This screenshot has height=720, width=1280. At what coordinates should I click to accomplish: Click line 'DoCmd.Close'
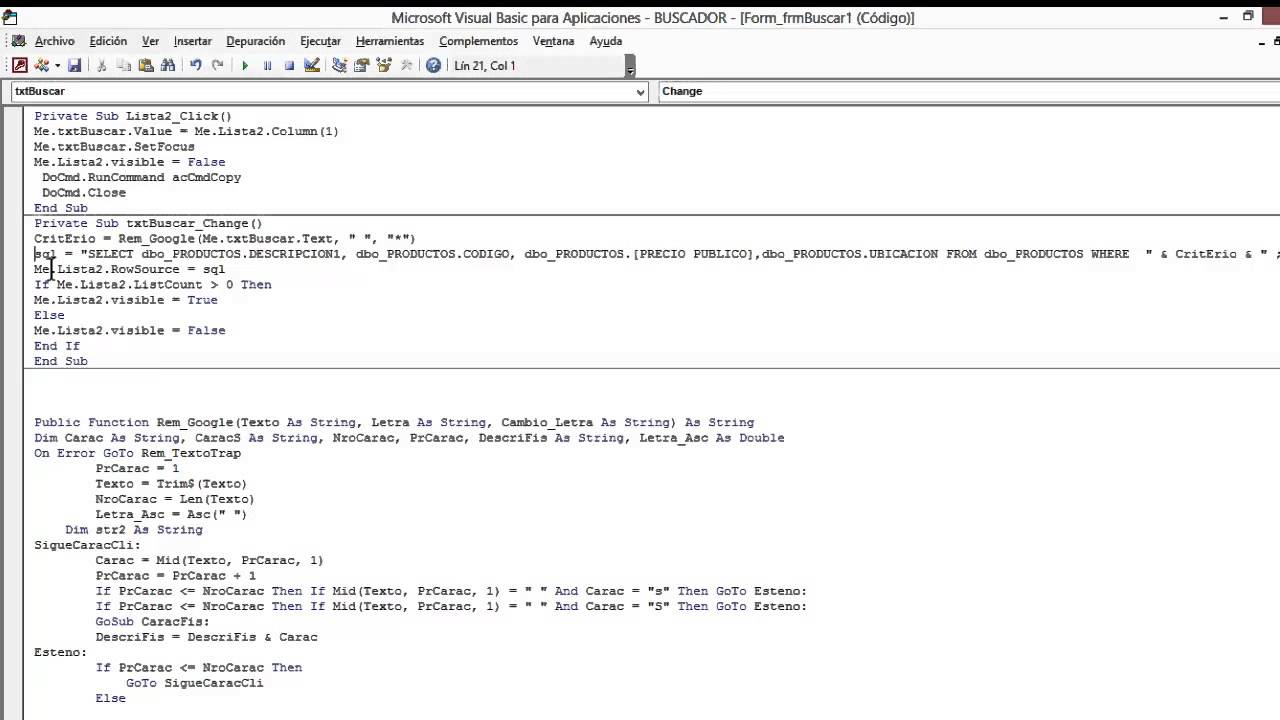coord(84,193)
